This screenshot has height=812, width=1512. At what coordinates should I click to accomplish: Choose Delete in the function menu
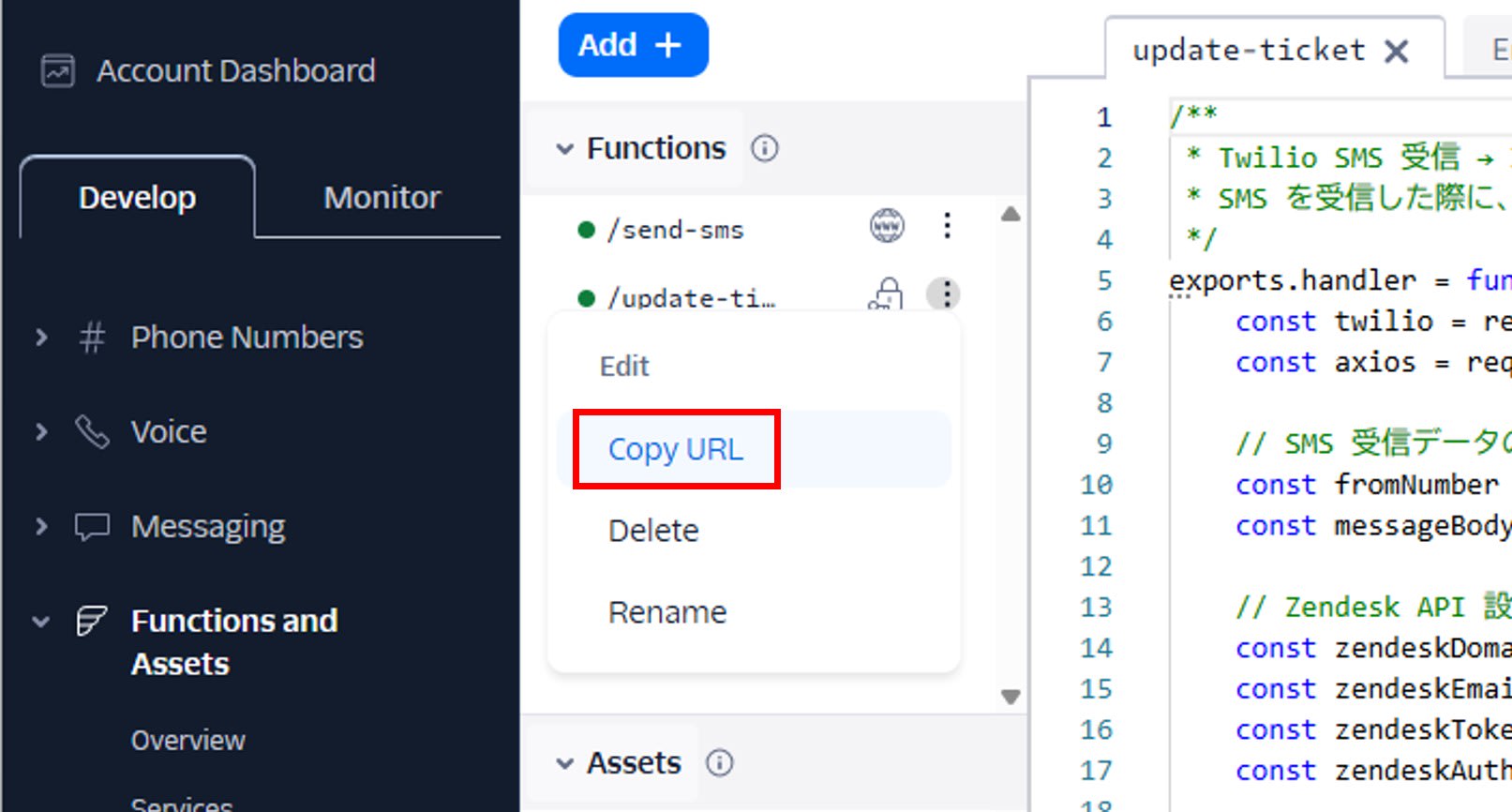653,531
